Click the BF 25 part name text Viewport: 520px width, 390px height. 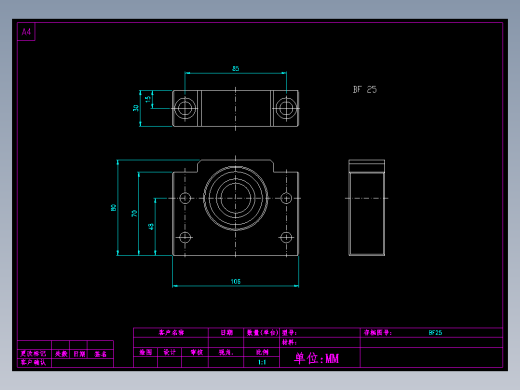click(365, 90)
